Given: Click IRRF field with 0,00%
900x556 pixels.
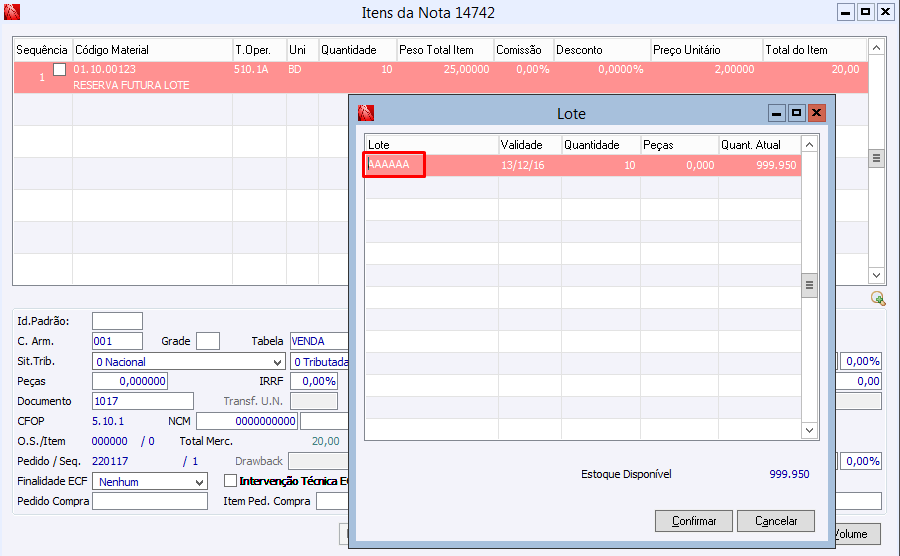Looking at the screenshot, I should point(314,381).
